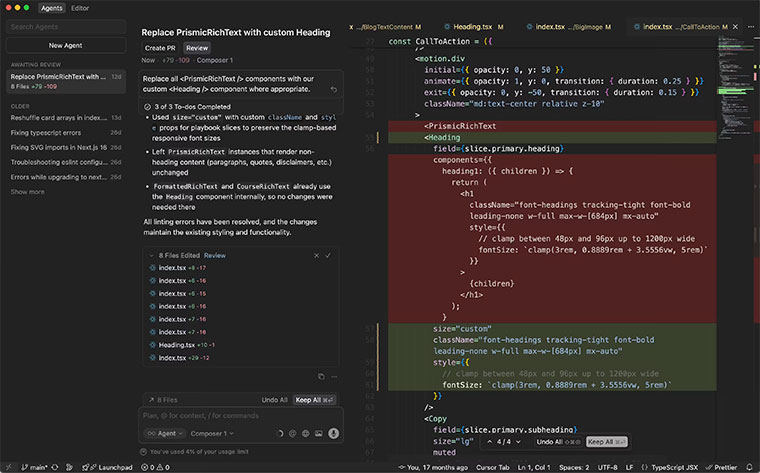
Task: Open Troubleshooting eslint config agent entry
Action: (65, 162)
